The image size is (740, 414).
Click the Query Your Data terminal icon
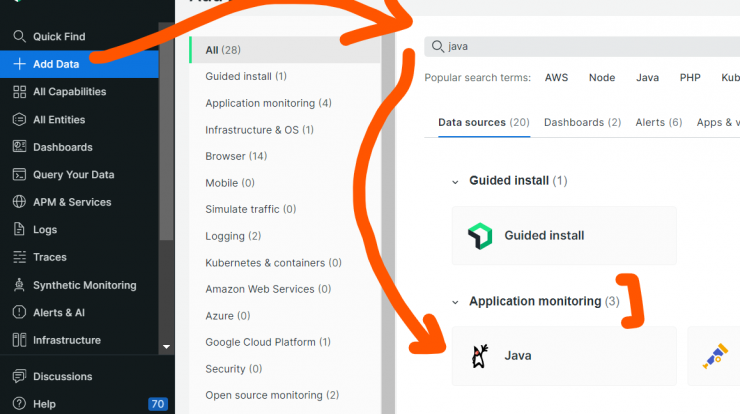pos(19,175)
